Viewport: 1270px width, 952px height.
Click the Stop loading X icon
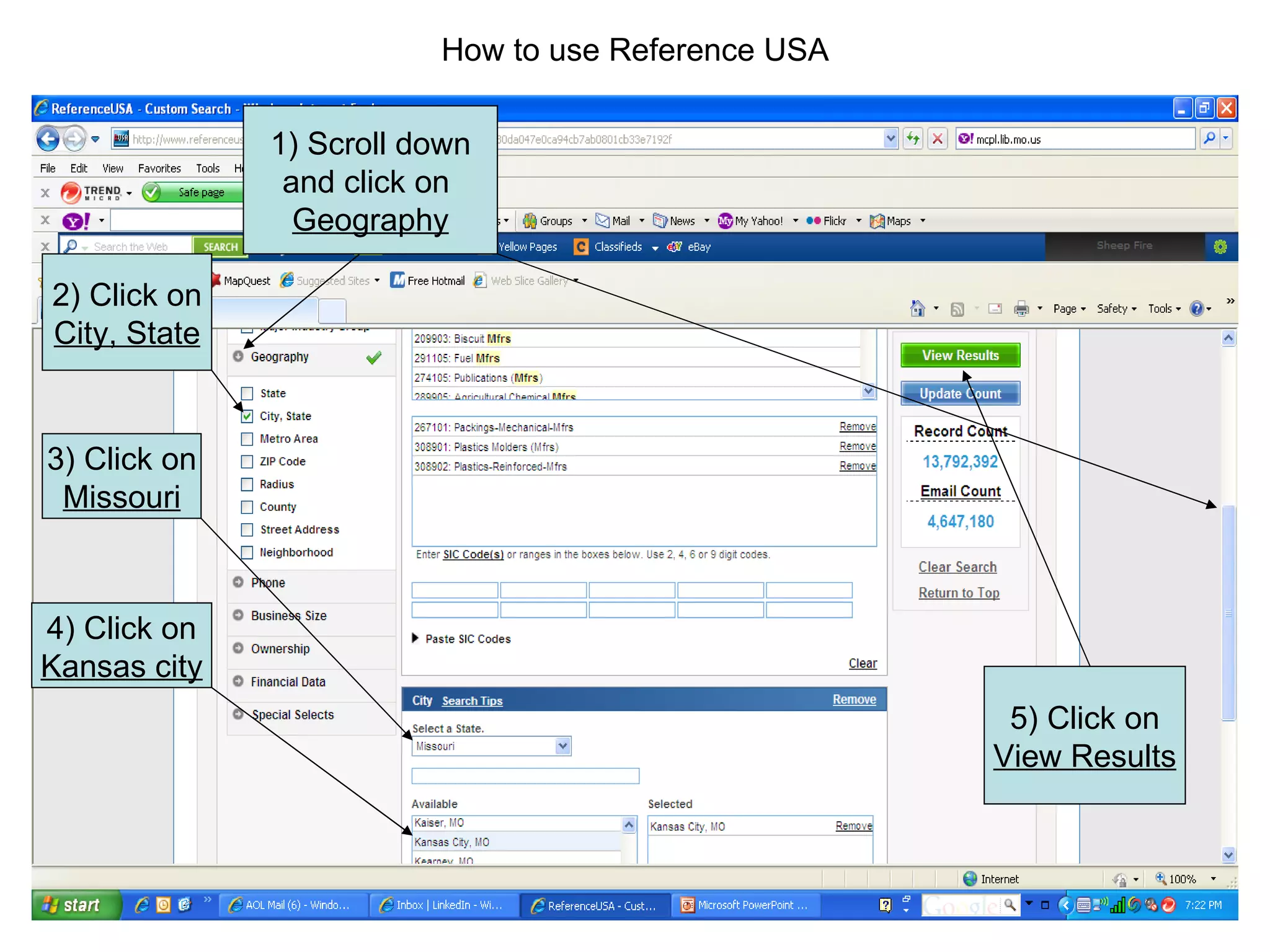[938, 138]
